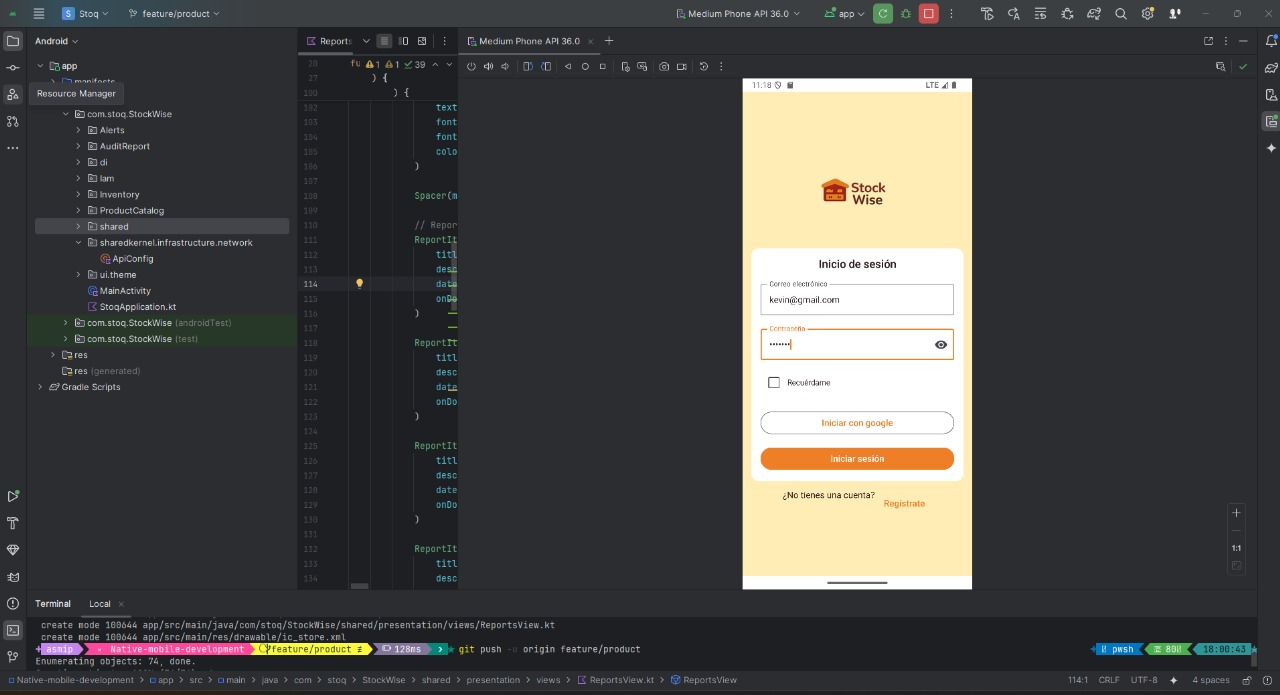
Task: Stop the running app
Action: click(929, 14)
